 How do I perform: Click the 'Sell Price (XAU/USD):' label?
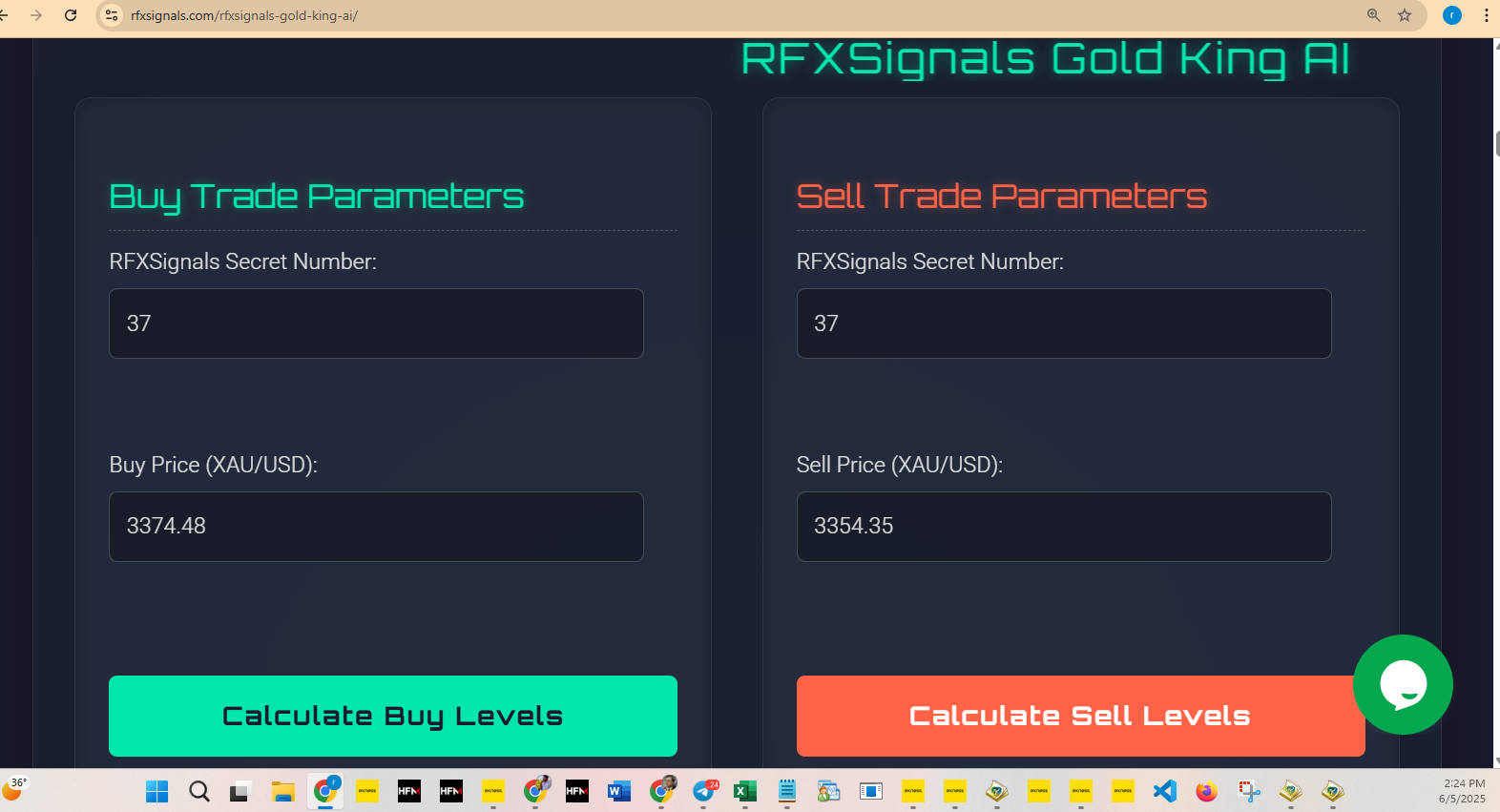point(900,465)
